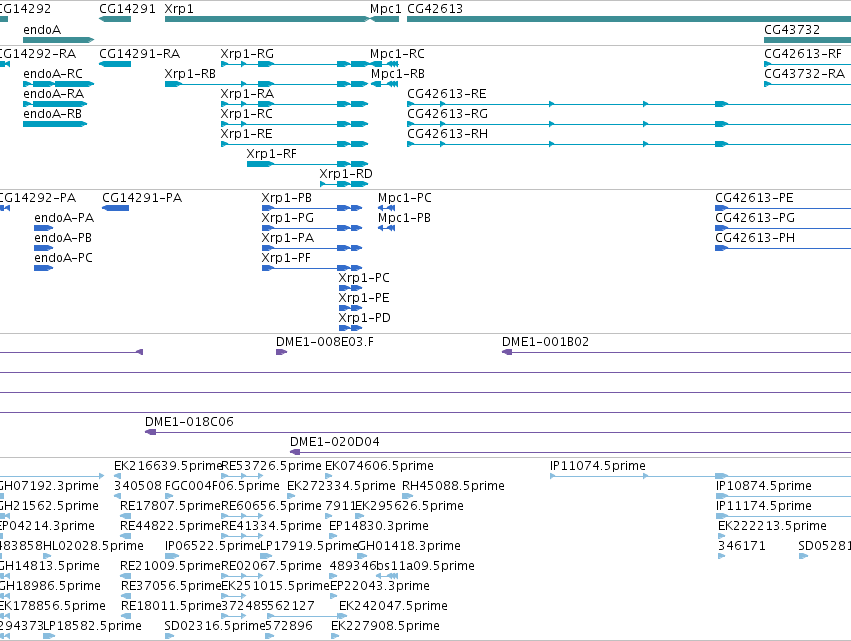Click the Xrp1 gene label
The width and height of the screenshot is (851, 641).
(179, 9)
